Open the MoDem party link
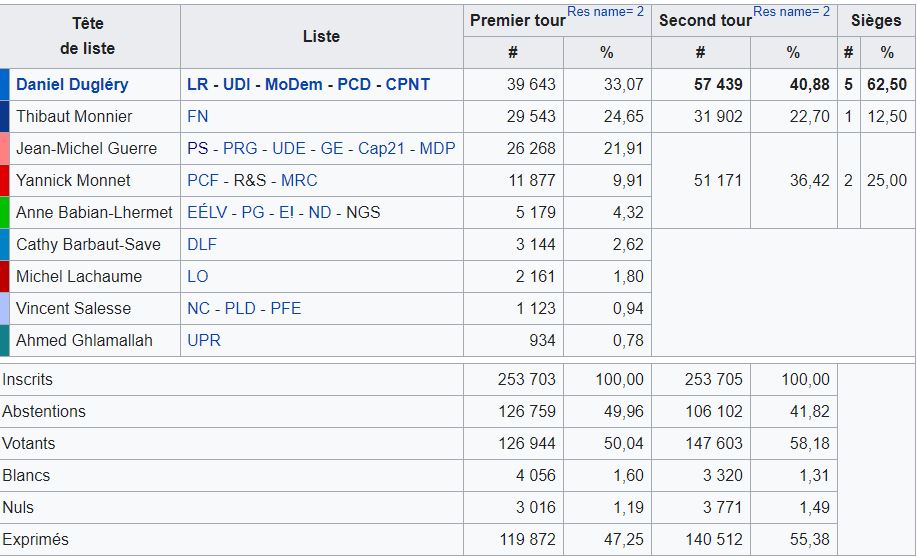 pyautogui.click(x=294, y=85)
